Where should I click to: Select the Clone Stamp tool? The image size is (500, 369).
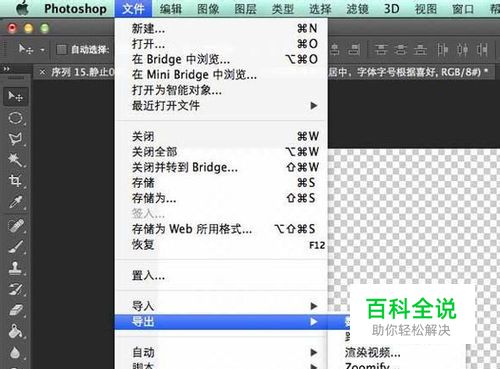pyautogui.click(x=15, y=268)
